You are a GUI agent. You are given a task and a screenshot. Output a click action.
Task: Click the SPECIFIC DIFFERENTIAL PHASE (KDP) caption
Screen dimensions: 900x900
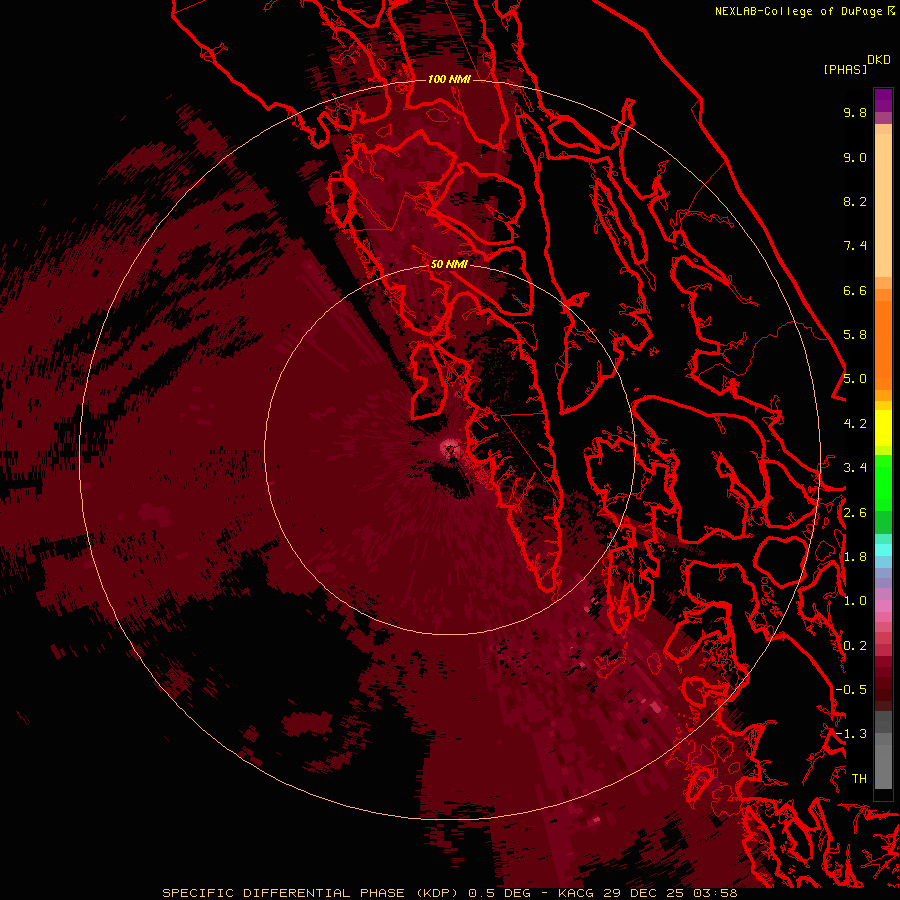pos(311,893)
